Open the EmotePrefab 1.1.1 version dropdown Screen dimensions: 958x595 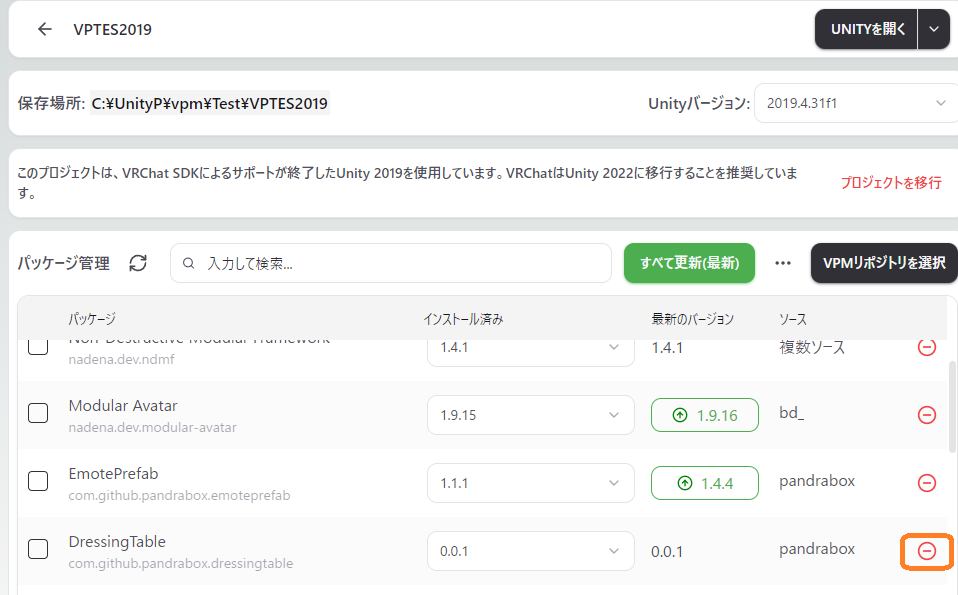click(x=530, y=483)
